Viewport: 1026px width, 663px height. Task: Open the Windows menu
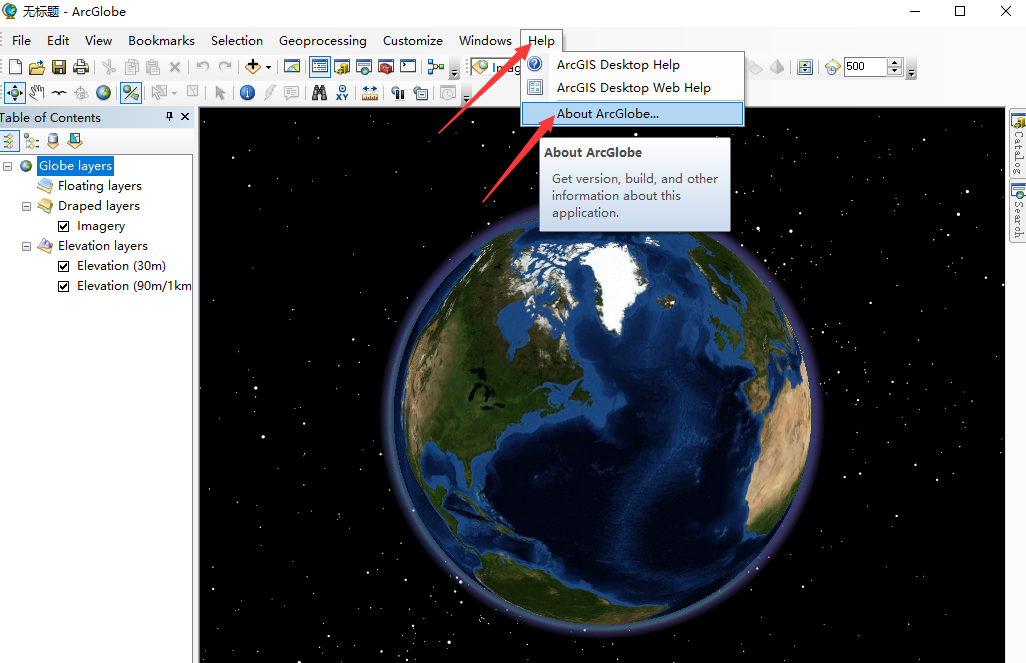pyautogui.click(x=486, y=41)
